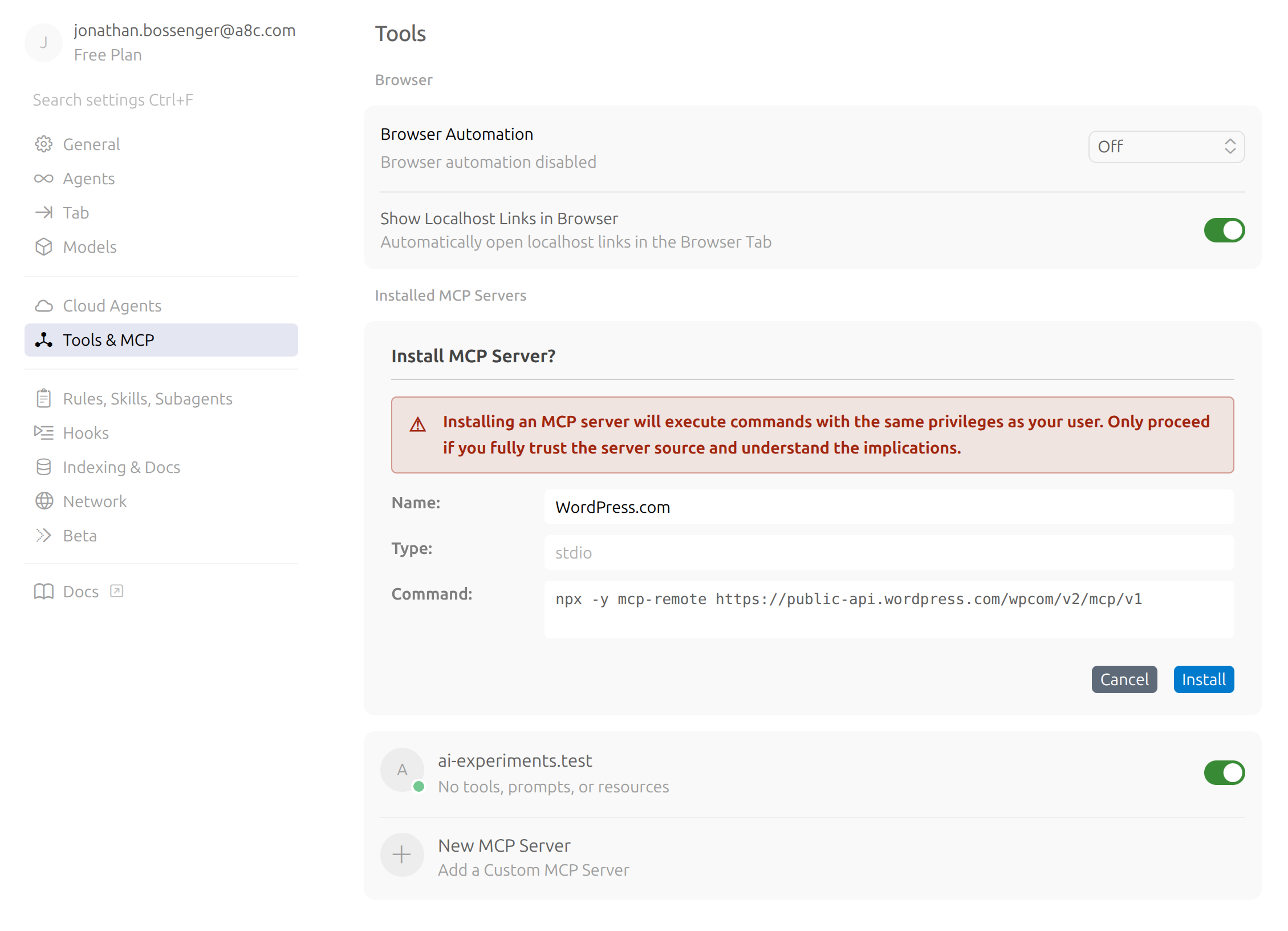Focus the Search settings field
Viewport: 1288px width, 931px height.
pos(161,100)
